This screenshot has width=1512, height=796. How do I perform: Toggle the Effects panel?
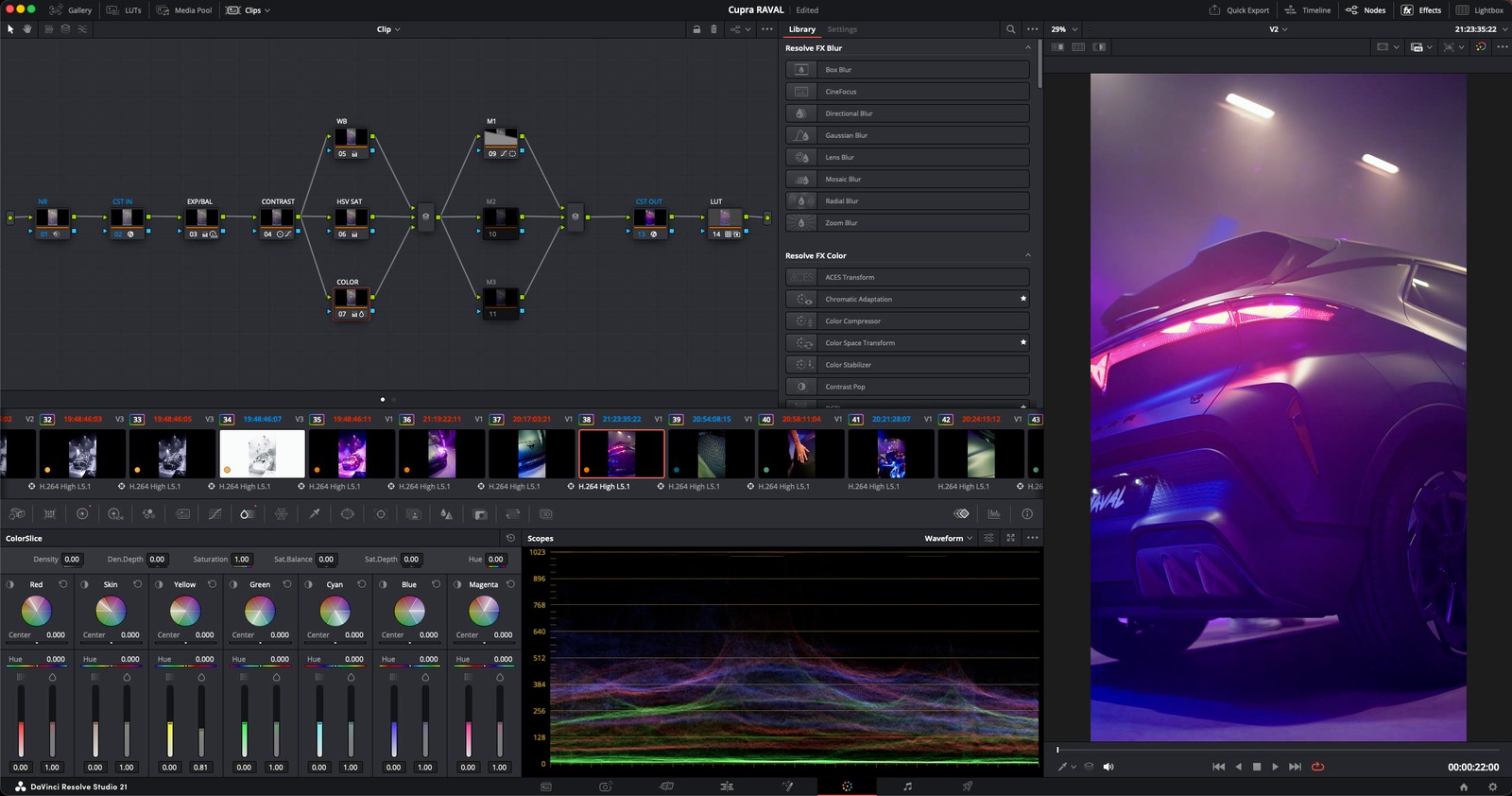(x=1421, y=10)
